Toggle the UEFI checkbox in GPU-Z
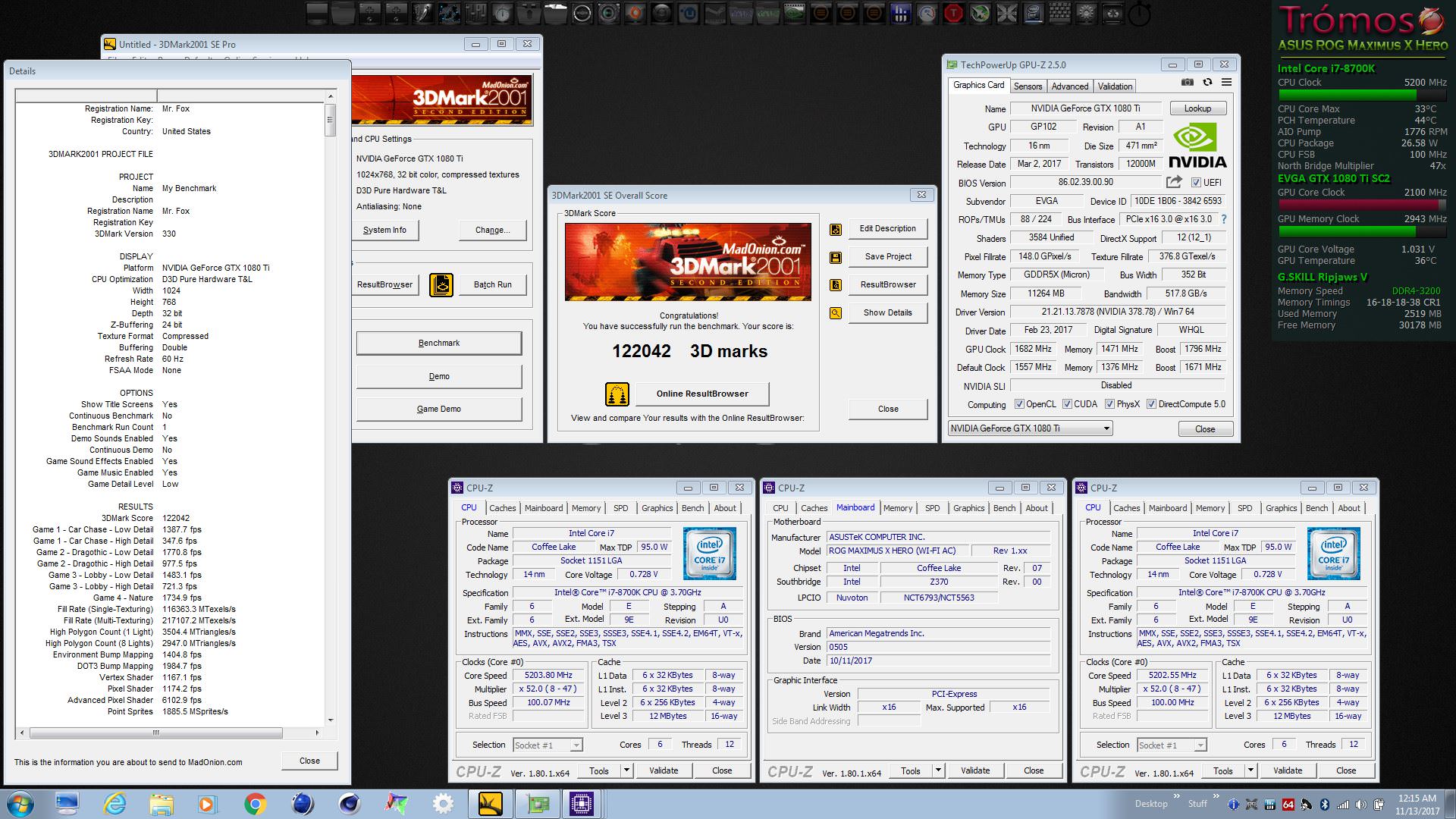 tap(1196, 183)
